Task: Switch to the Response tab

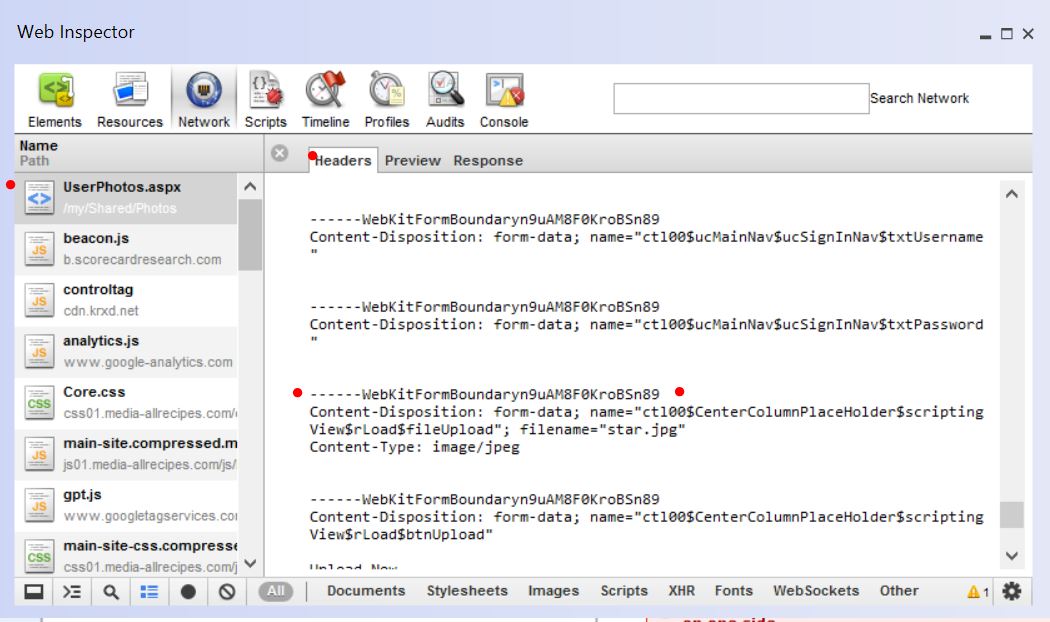Action: (x=488, y=161)
